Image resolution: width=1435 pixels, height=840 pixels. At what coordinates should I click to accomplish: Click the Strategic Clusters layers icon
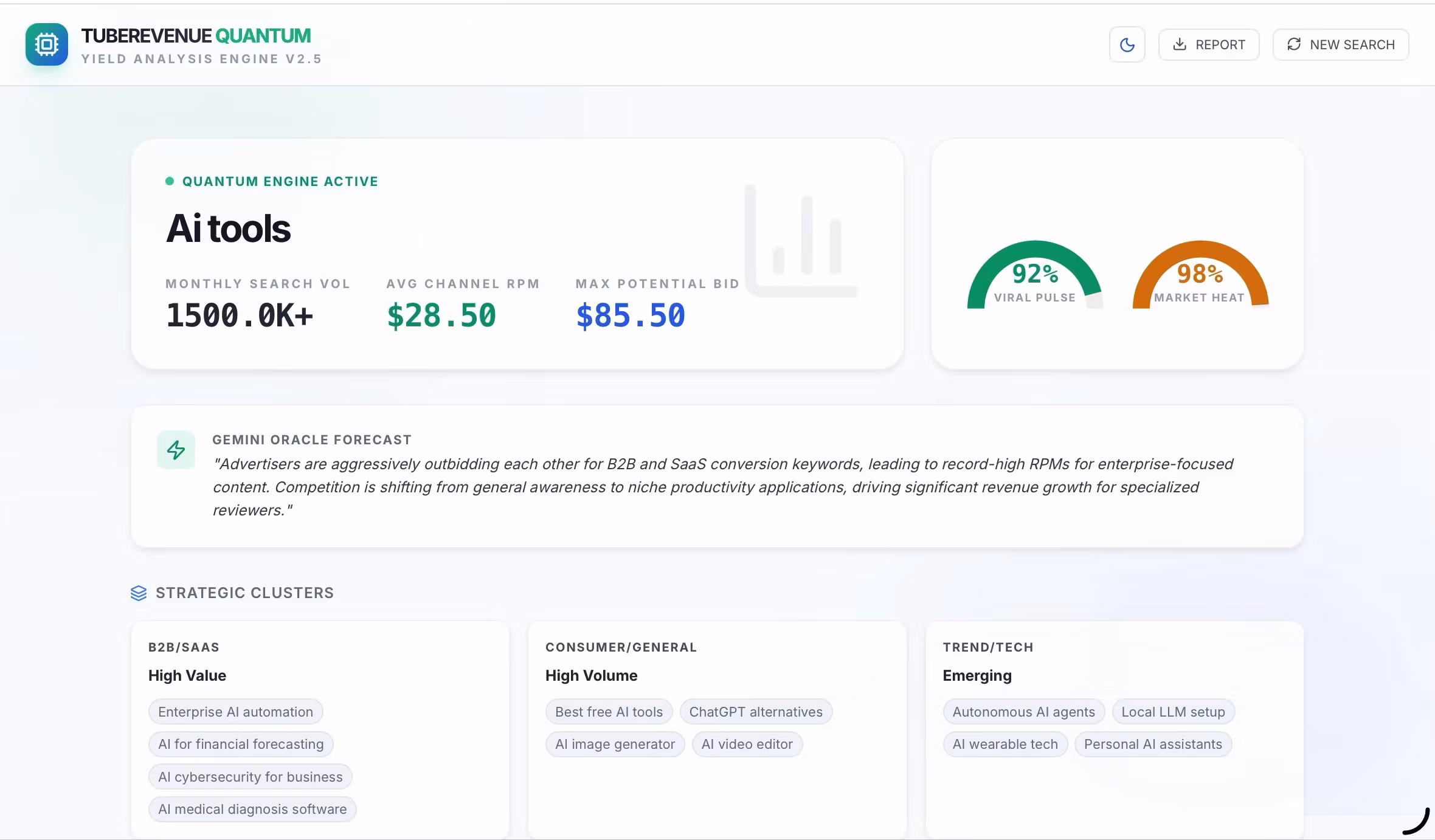[139, 593]
